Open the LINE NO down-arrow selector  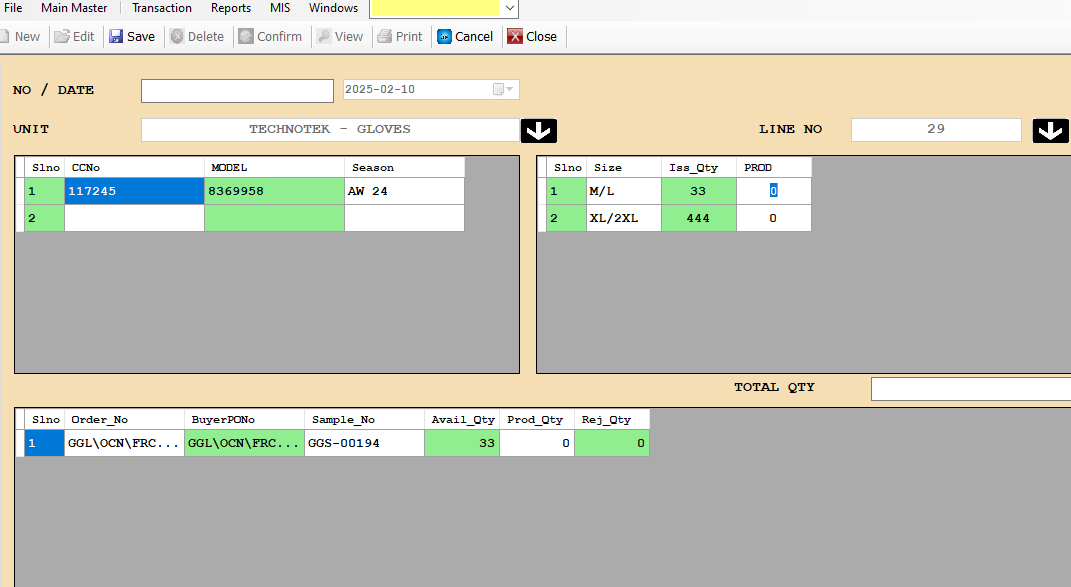1050,131
